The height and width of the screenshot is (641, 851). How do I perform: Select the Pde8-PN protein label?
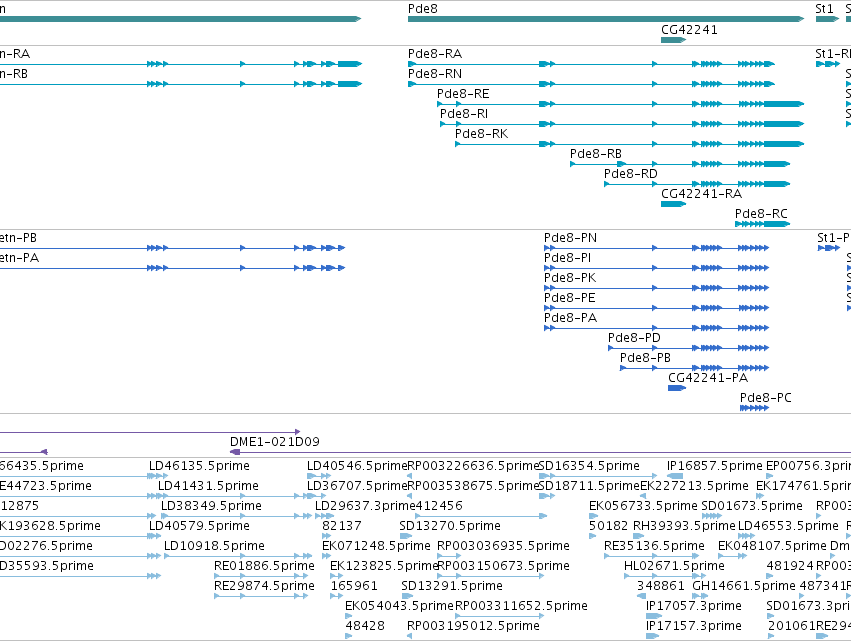click(x=570, y=238)
